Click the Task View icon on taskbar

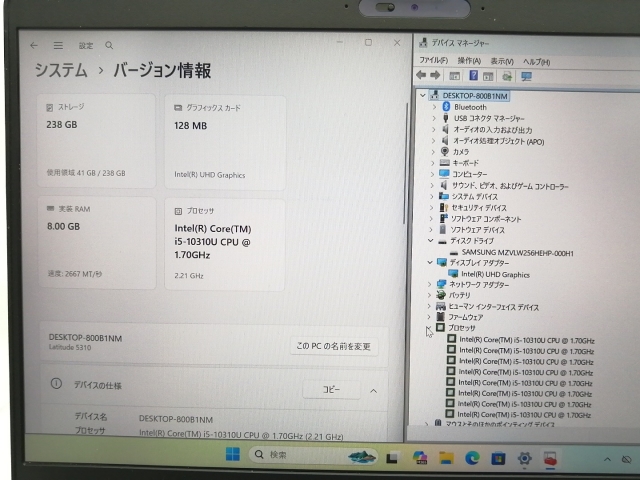[392, 458]
